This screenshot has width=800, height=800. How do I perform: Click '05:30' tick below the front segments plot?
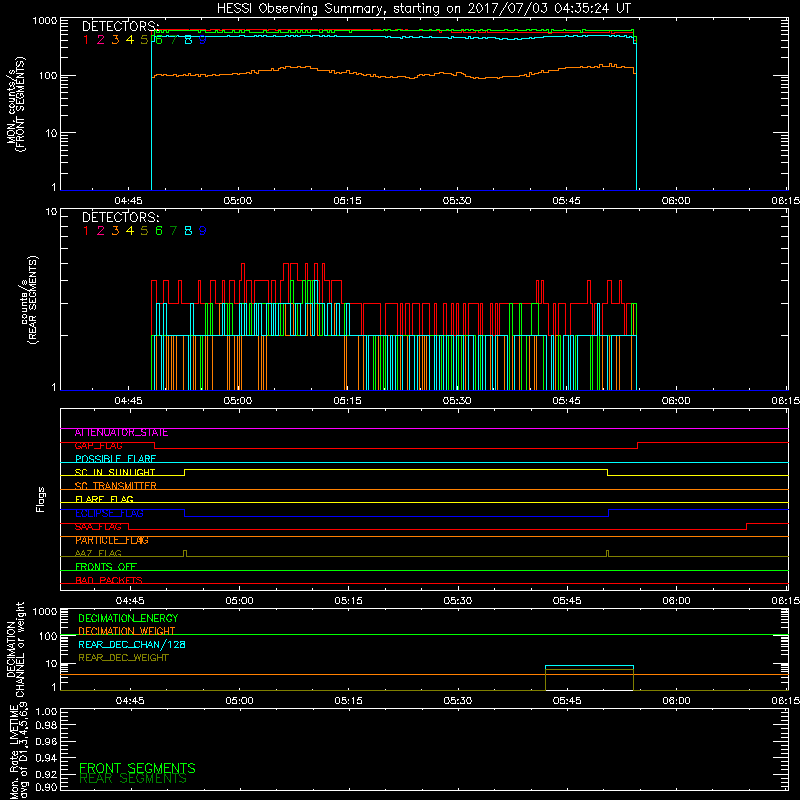457,201
